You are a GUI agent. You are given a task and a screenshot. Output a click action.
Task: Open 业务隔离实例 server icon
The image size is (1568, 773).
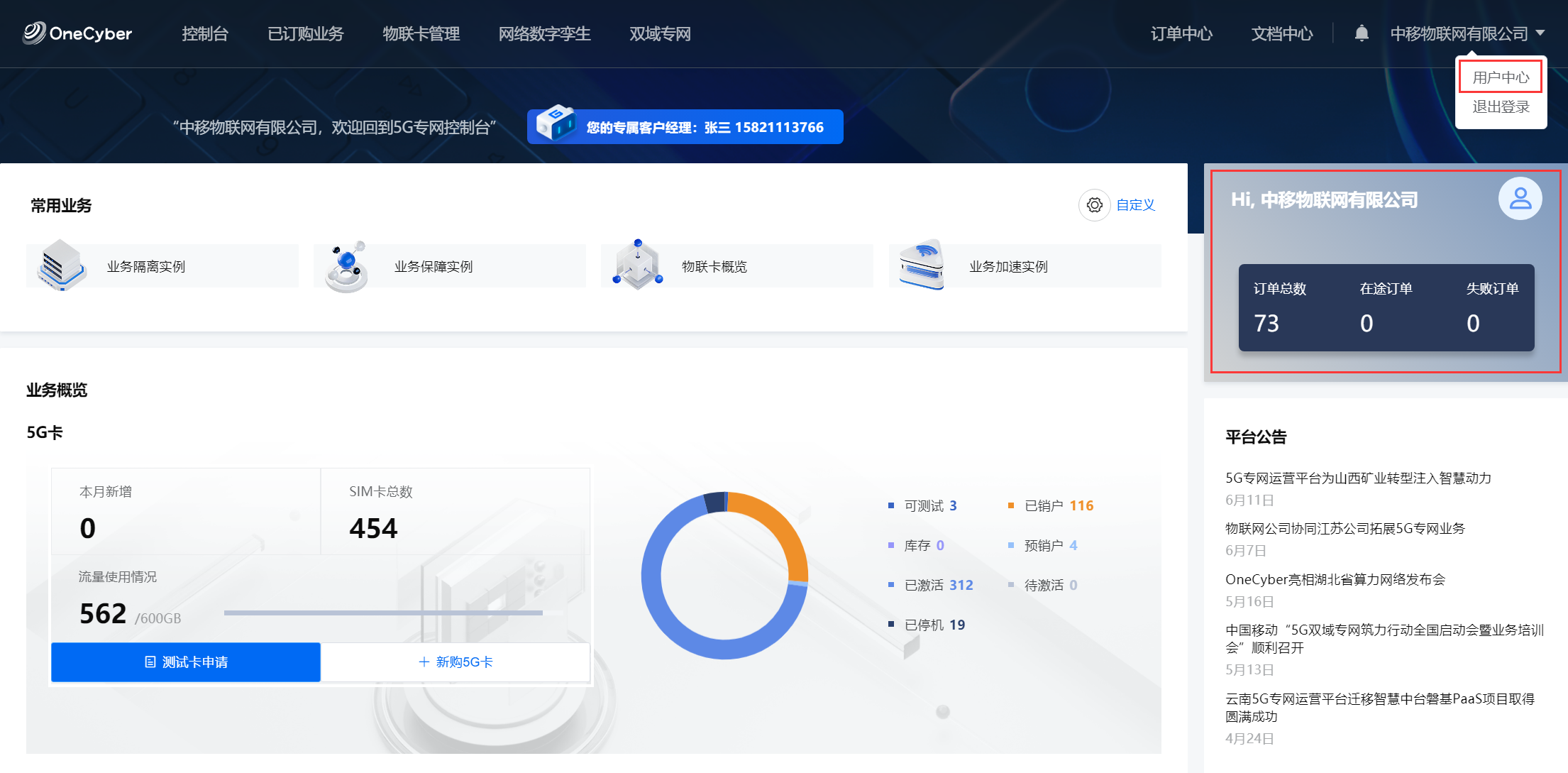(x=61, y=265)
